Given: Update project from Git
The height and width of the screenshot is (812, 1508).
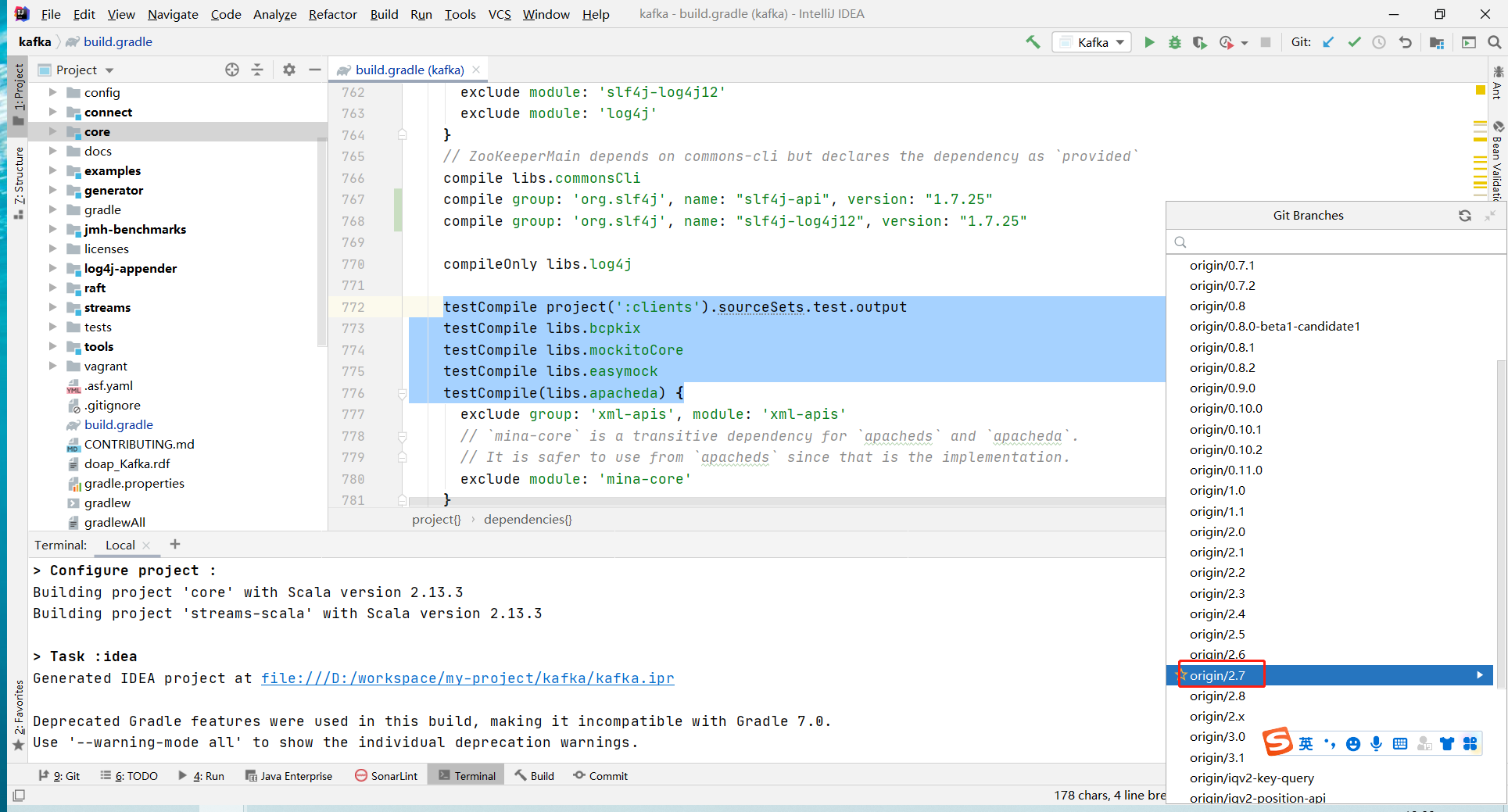Looking at the screenshot, I should (x=1329, y=42).
